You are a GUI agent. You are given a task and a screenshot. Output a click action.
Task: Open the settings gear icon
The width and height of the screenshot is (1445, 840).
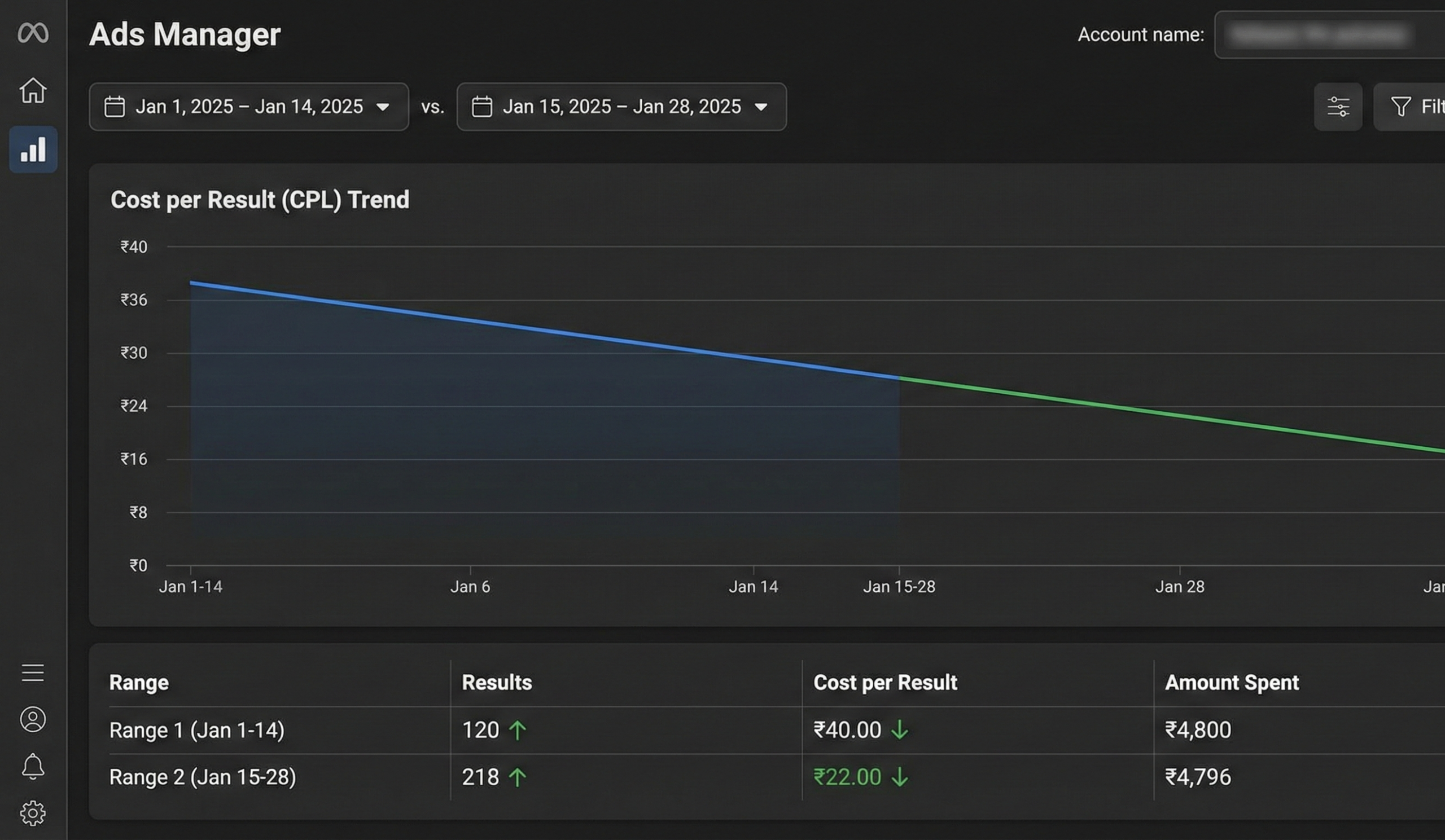pos(33,813)
